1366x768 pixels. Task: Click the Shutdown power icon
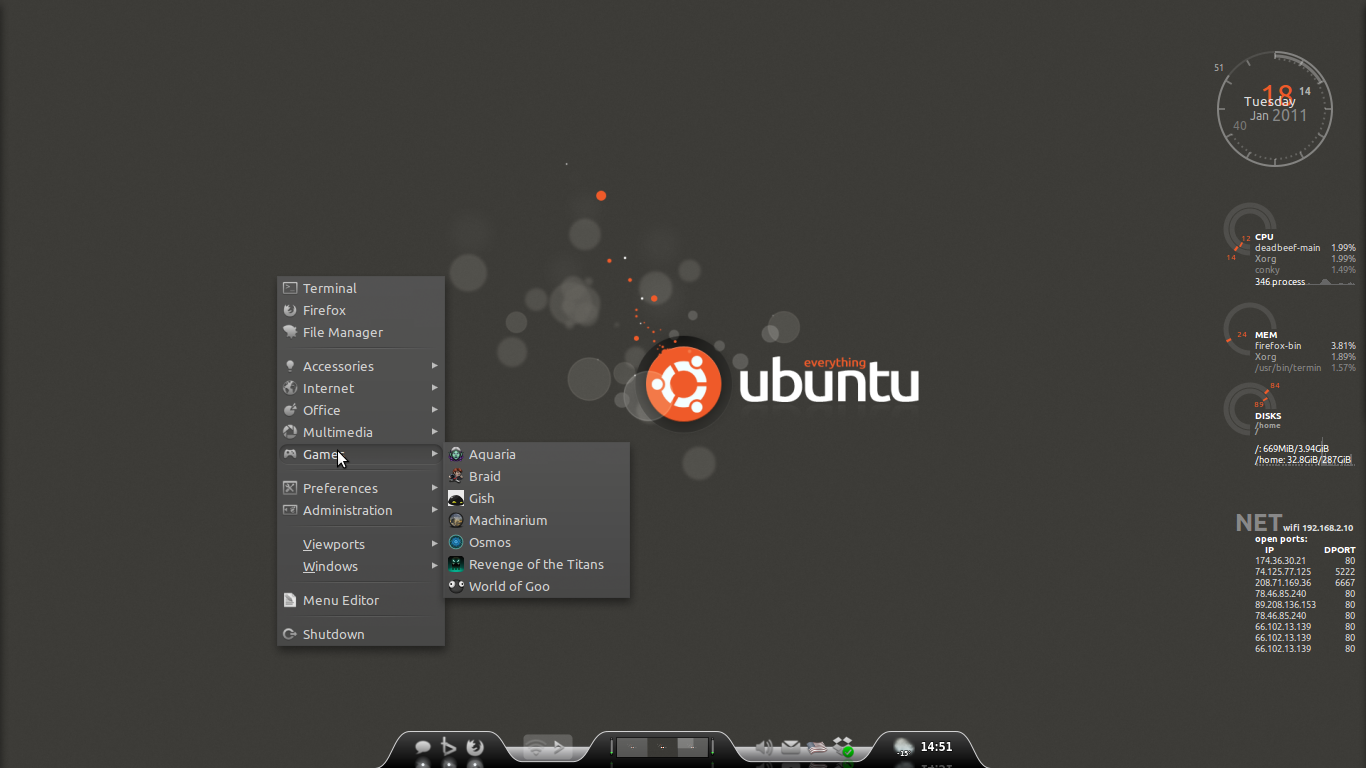coord(290,634)
